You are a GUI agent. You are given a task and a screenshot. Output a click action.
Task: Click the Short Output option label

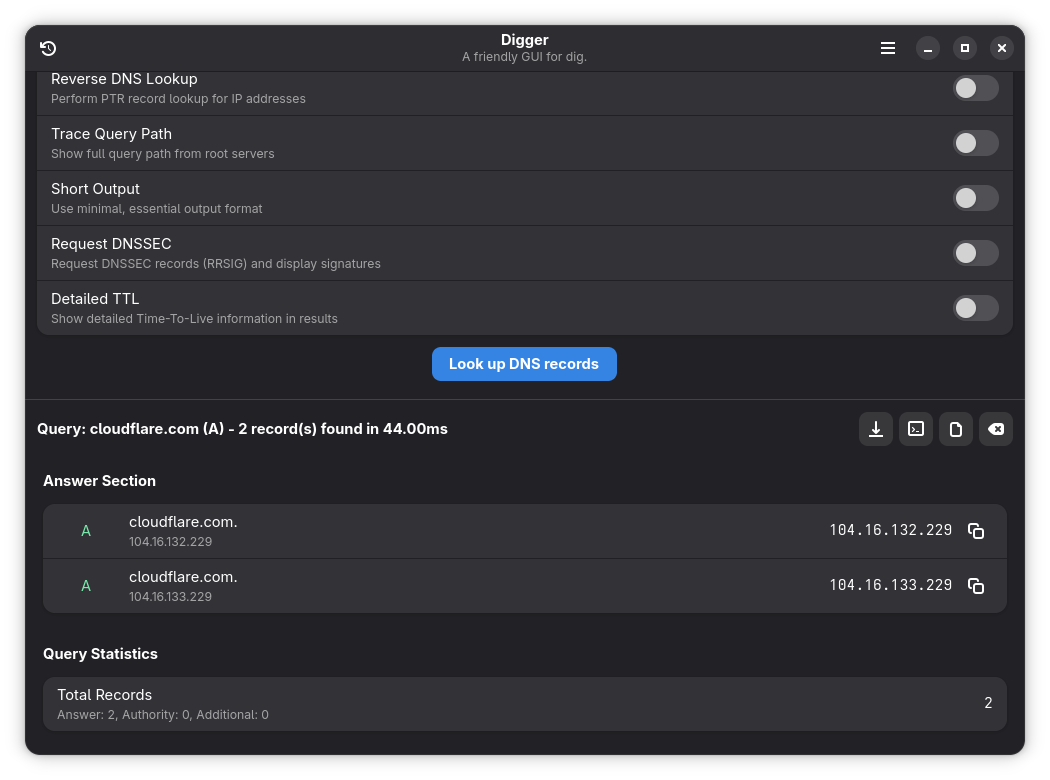pos(95,189)
